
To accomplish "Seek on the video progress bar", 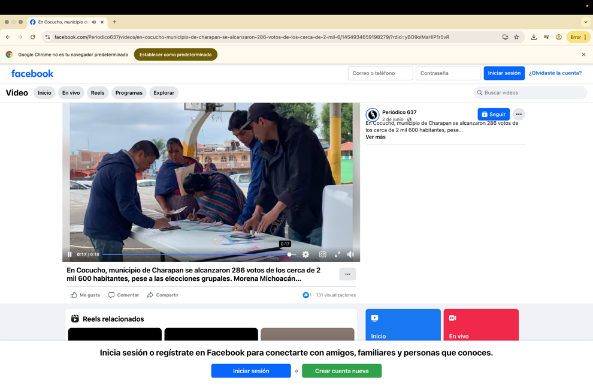I will pos(199,255).
